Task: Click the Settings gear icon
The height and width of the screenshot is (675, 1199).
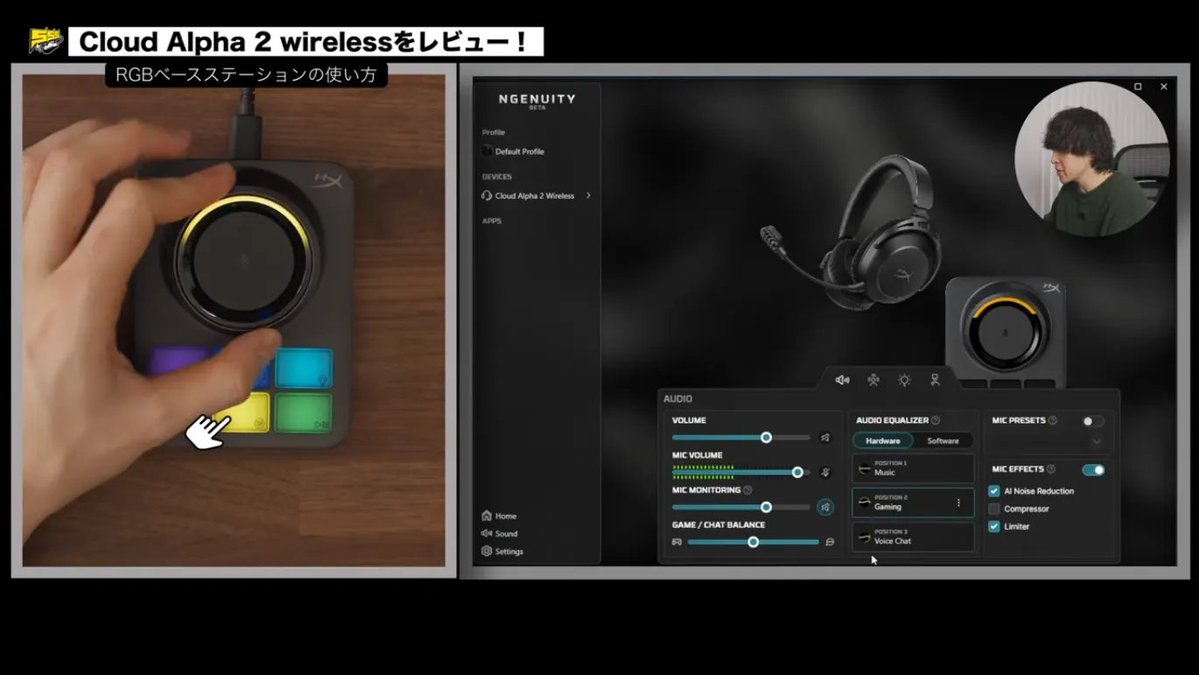Action: tap(486, 551)
